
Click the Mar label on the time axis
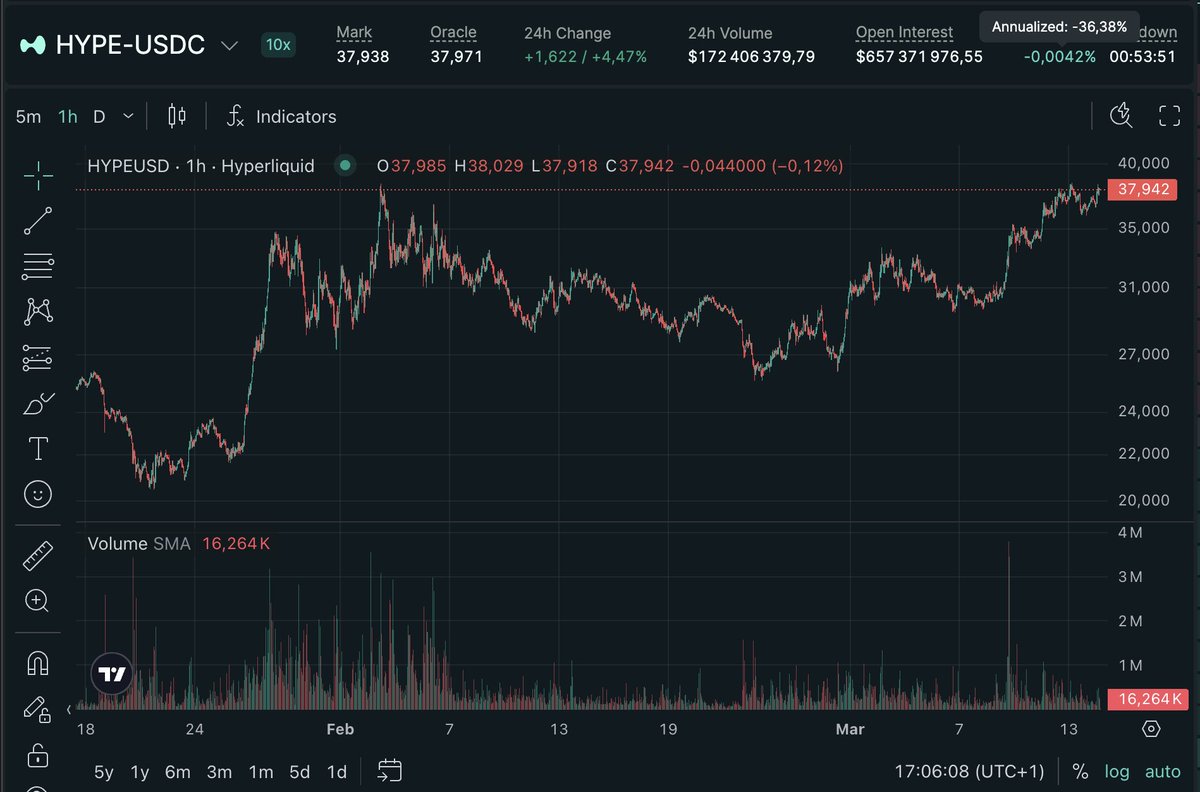[850, 729]
